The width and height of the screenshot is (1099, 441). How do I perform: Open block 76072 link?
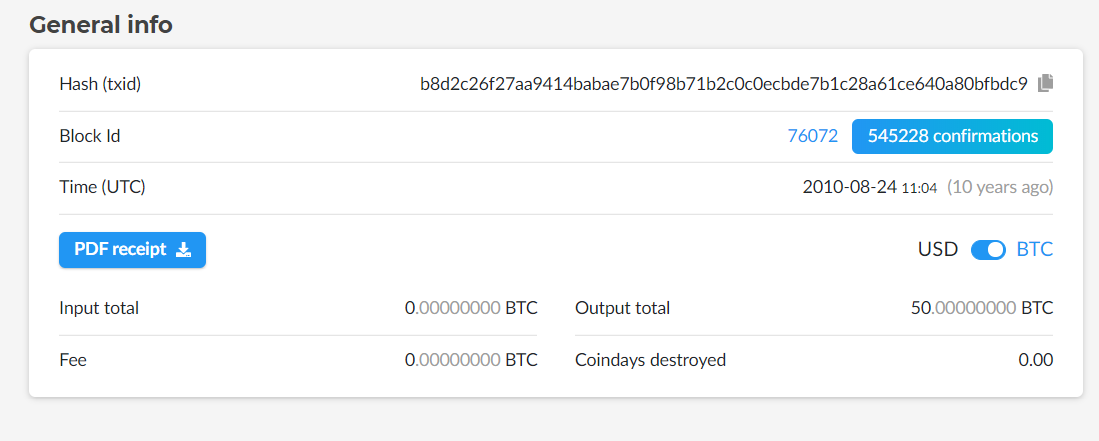pos(812,136)
